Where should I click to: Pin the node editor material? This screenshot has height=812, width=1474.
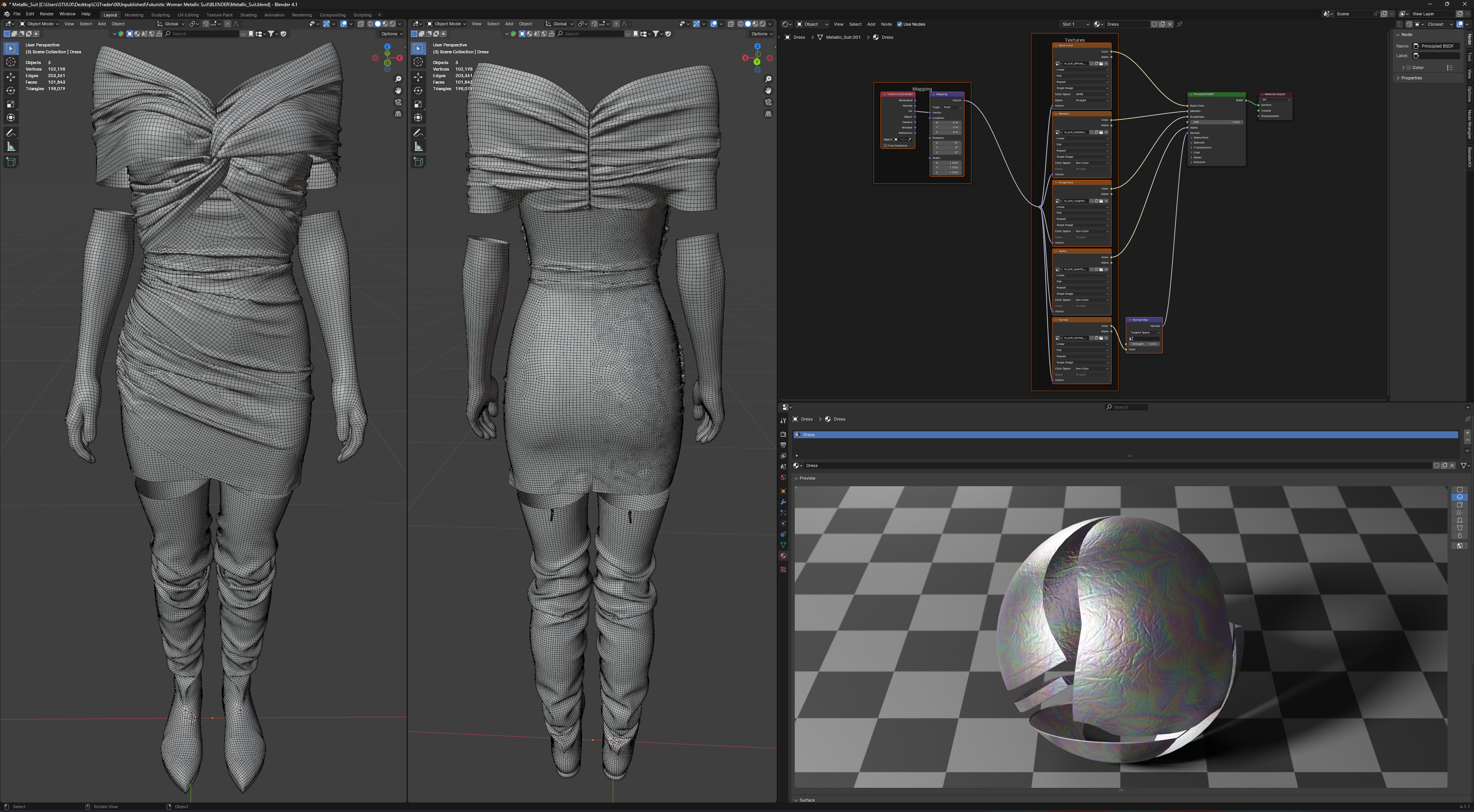[x=1179, y=24]
